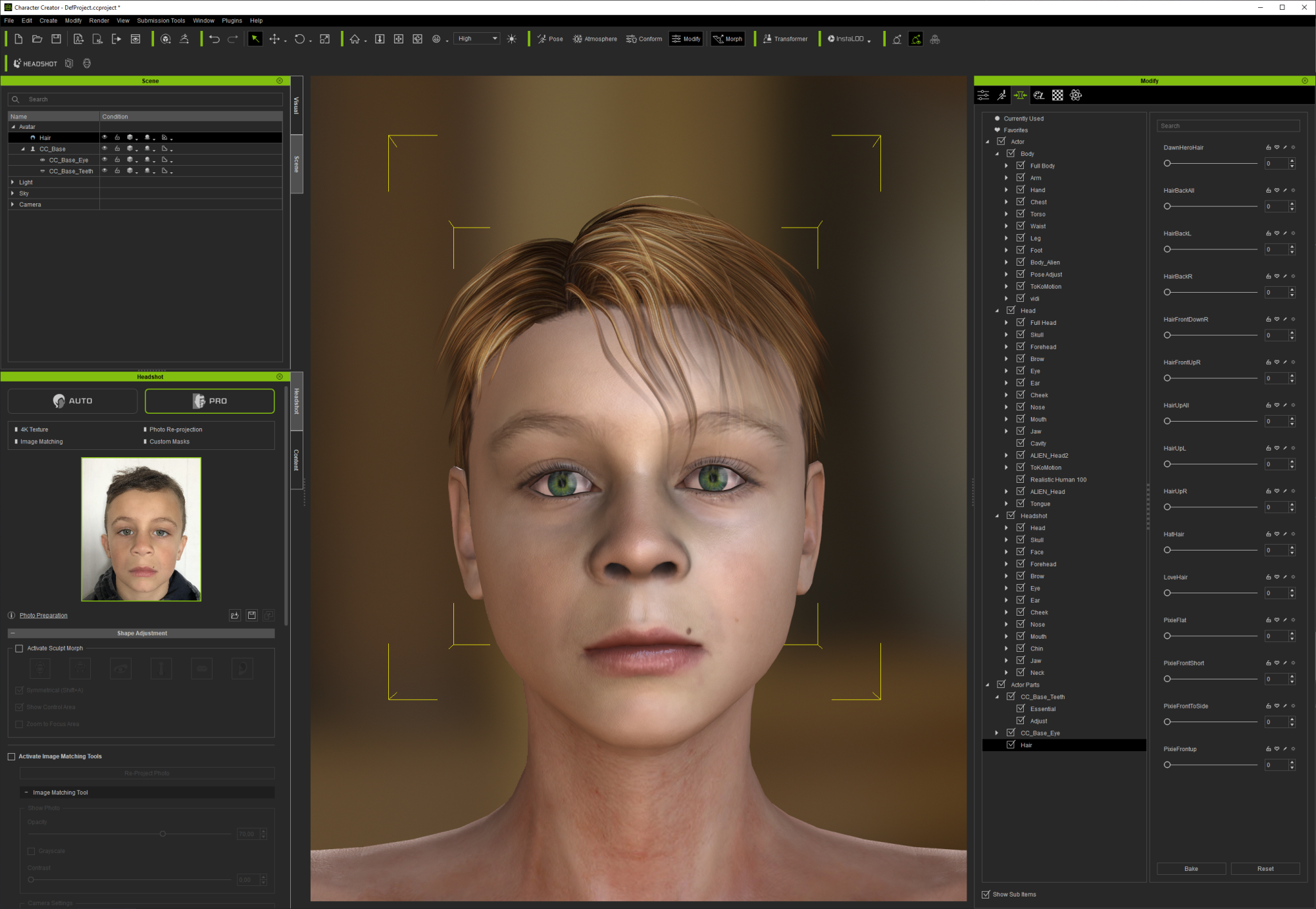Click the save icon under the photo thumbnail
This screenshot has width=1316, height=909.
click(252, 615)
